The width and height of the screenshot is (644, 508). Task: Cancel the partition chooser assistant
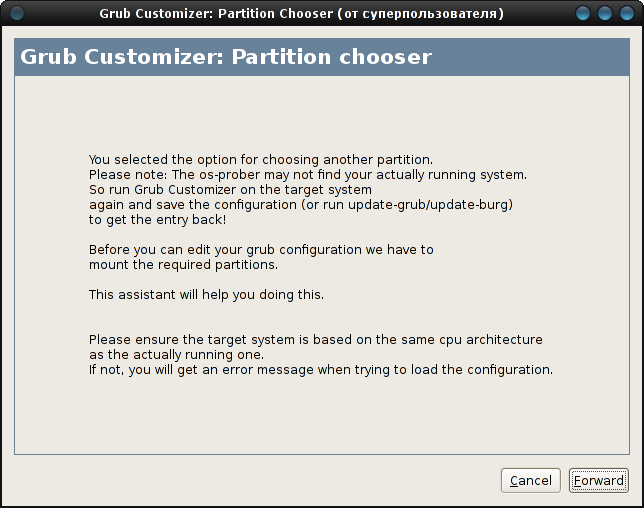click(x=531, y=480)
